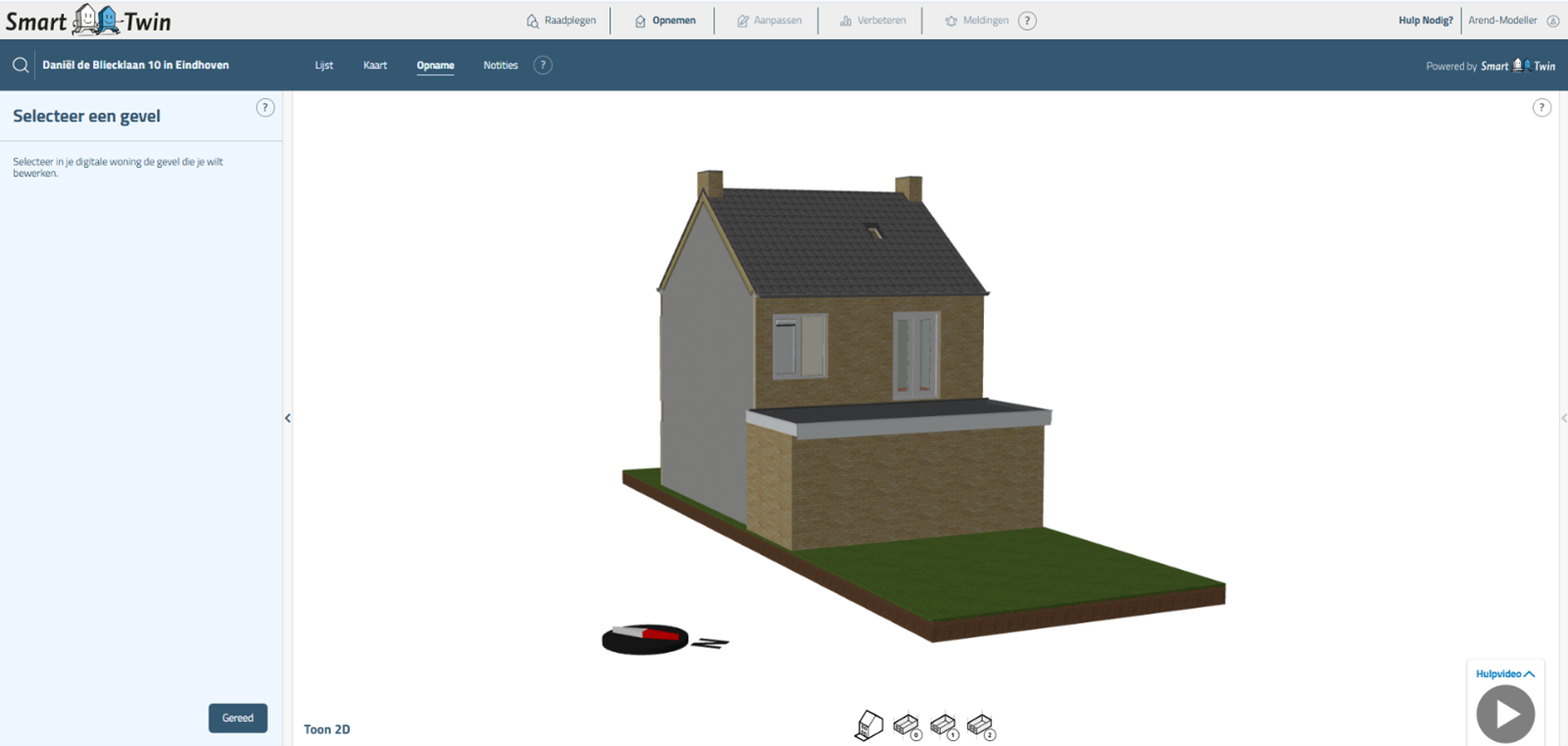Show floor level 2 view
This screenshot has height=746, width=1568.
coord(980,725)
